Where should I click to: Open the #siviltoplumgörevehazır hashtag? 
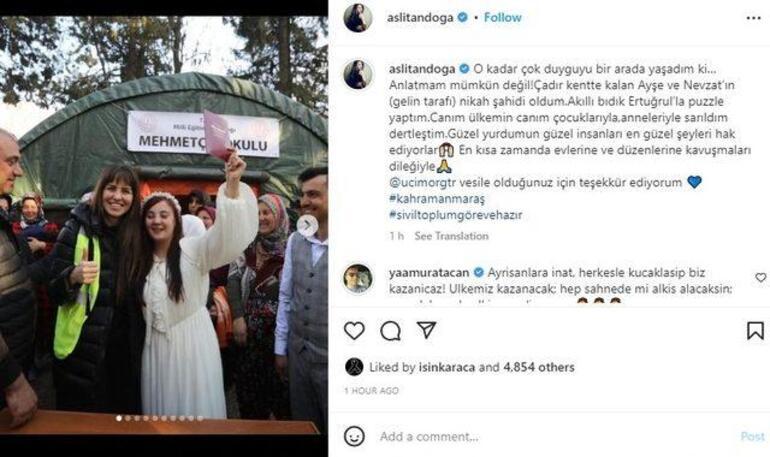click(x=455, y=215)
